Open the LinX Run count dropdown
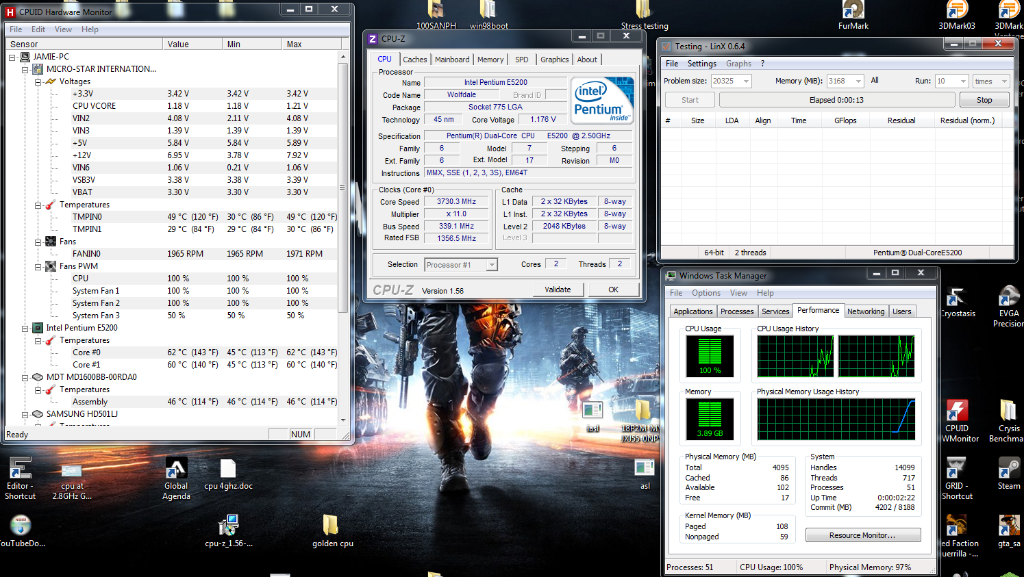1024x577 pixels. click(x=963, y=81)
